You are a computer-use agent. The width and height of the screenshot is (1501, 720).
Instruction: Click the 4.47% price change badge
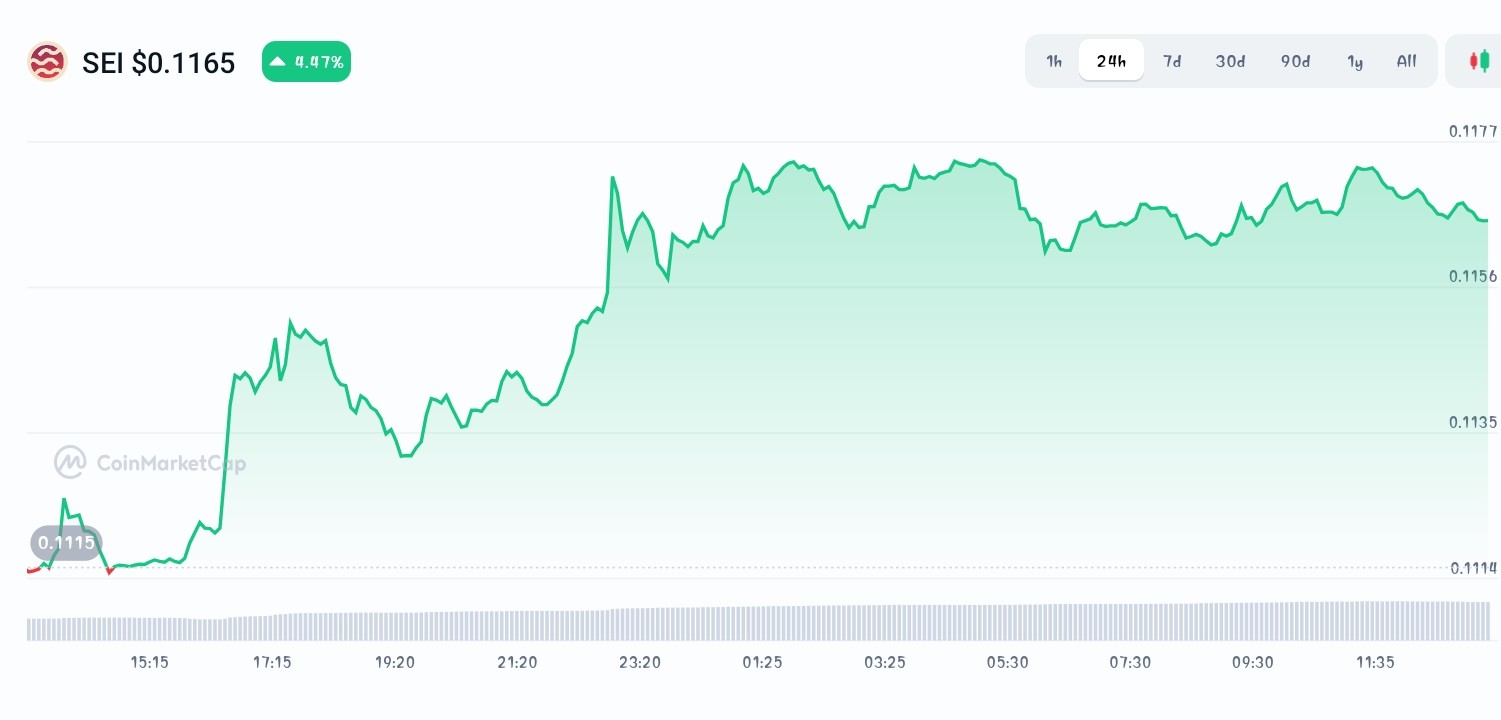[x=306, y=62]
